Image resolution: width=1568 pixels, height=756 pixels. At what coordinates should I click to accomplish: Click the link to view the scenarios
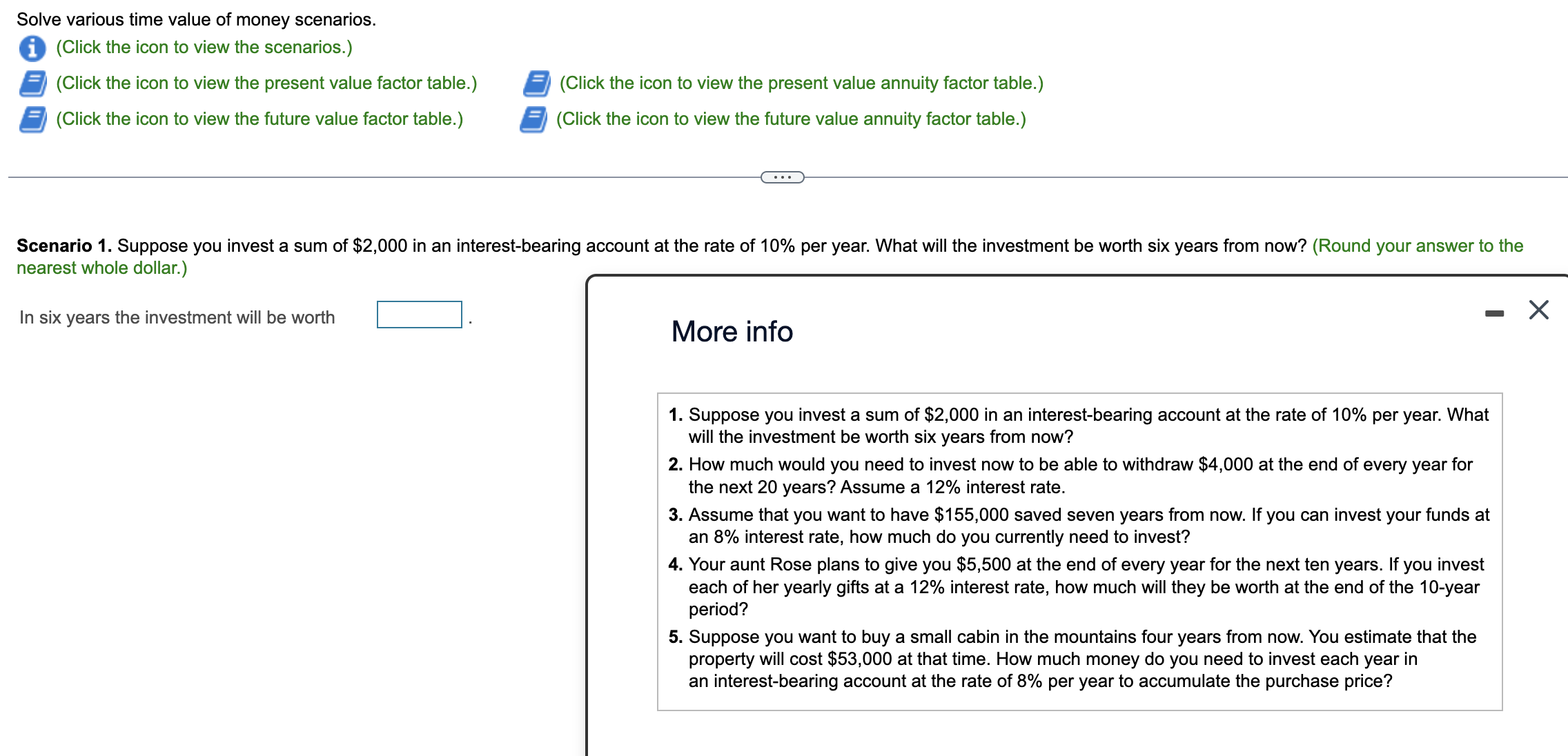(x=203, y=48)
